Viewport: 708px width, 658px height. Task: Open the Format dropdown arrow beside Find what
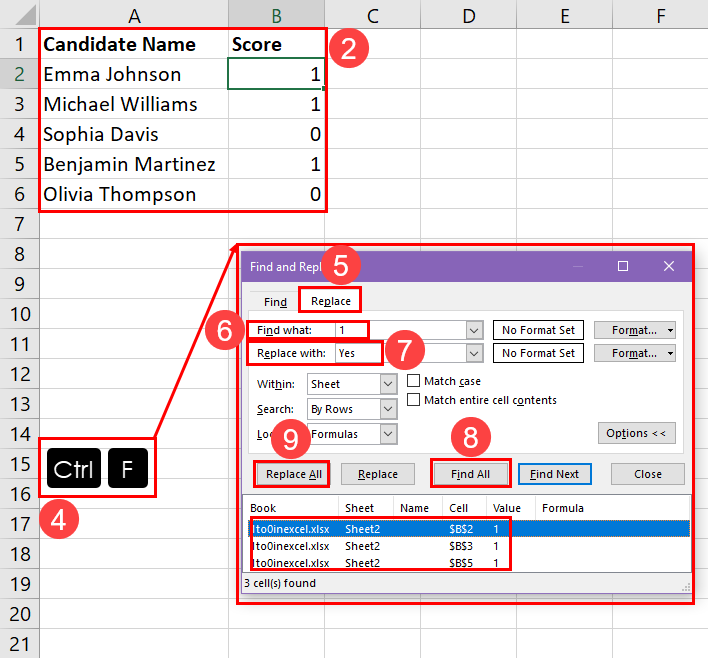click(x=670, y=330)
